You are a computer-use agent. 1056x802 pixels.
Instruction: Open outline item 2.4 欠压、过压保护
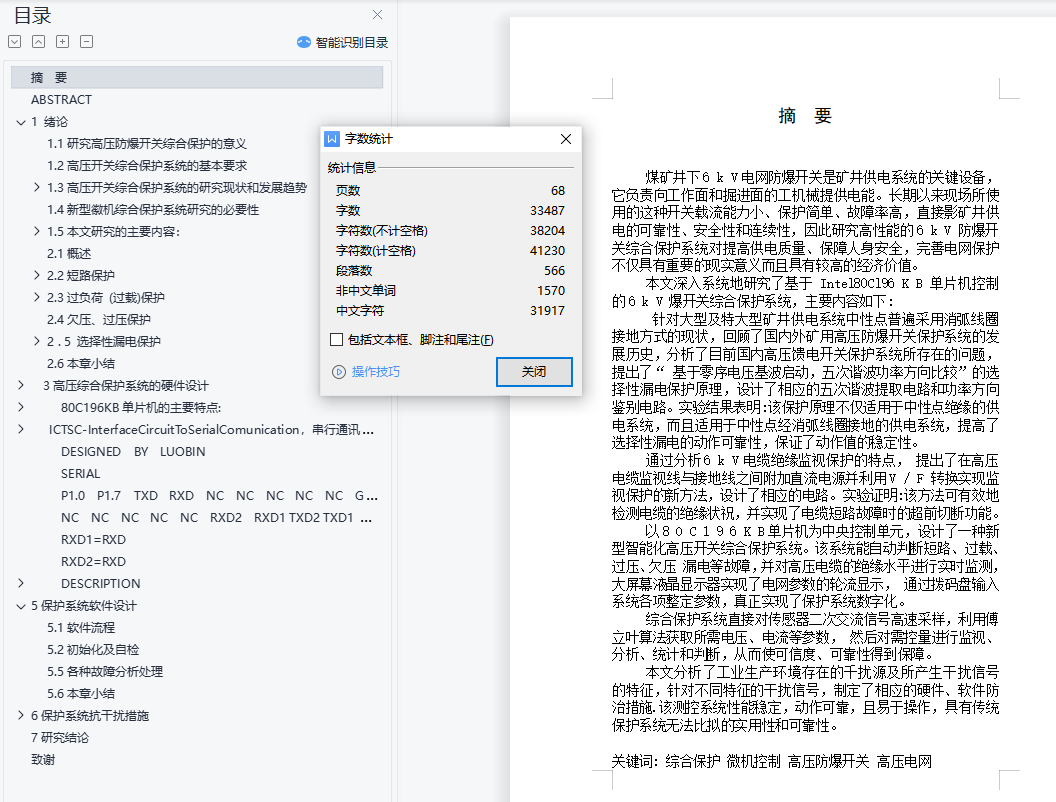tap(99, 319)
